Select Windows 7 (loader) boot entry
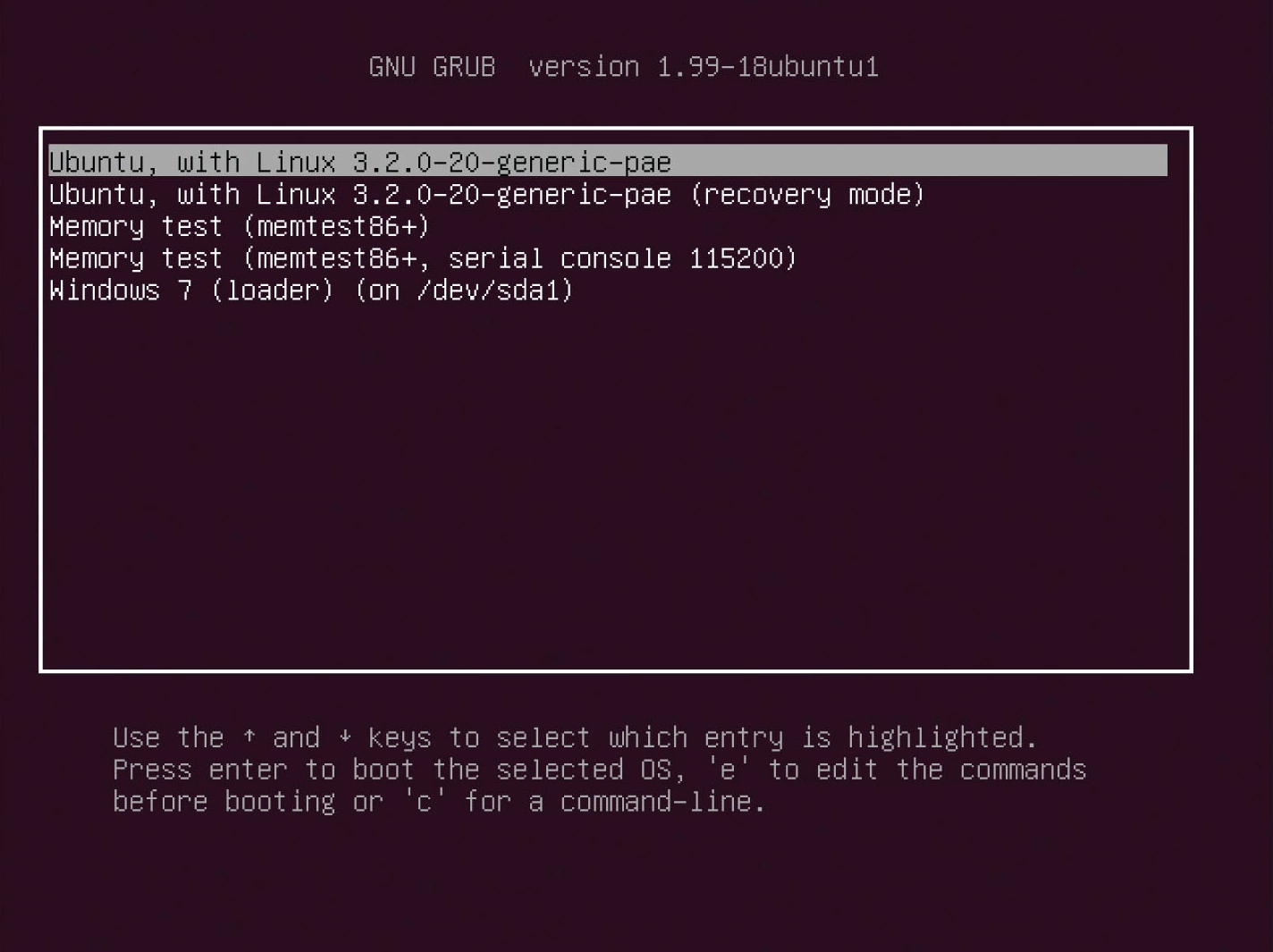Viewport: 1273px width, 952px height. [x=311, y=291]
